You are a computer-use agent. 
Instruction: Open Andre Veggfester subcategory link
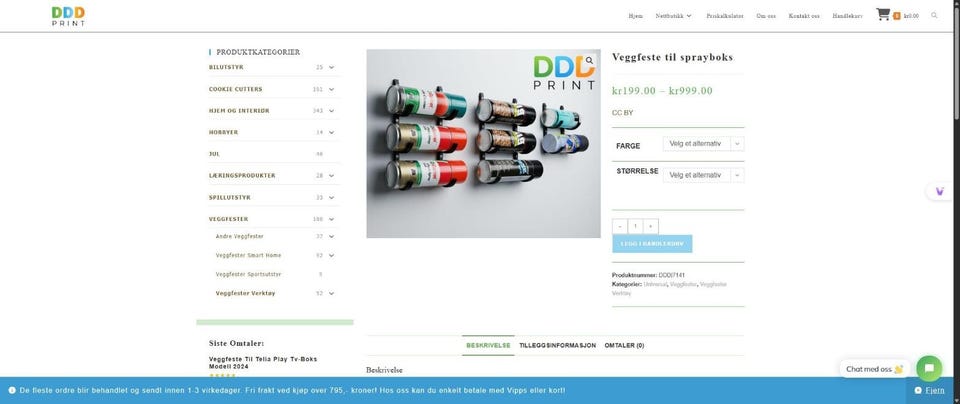pos(239,236)
